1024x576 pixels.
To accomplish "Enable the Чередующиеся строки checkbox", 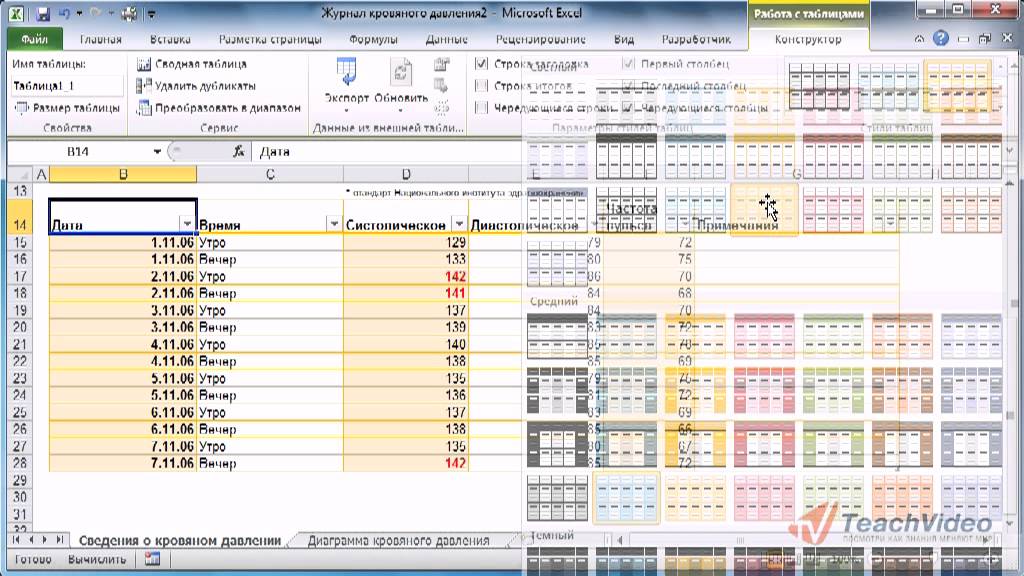I will click(481, 108).
